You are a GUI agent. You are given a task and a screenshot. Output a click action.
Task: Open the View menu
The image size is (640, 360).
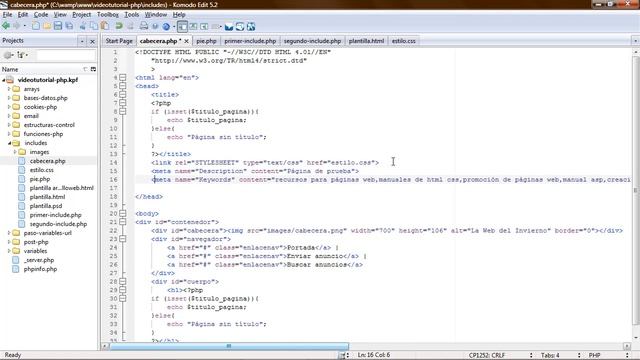pyautogui.click(x=60, y=14)
